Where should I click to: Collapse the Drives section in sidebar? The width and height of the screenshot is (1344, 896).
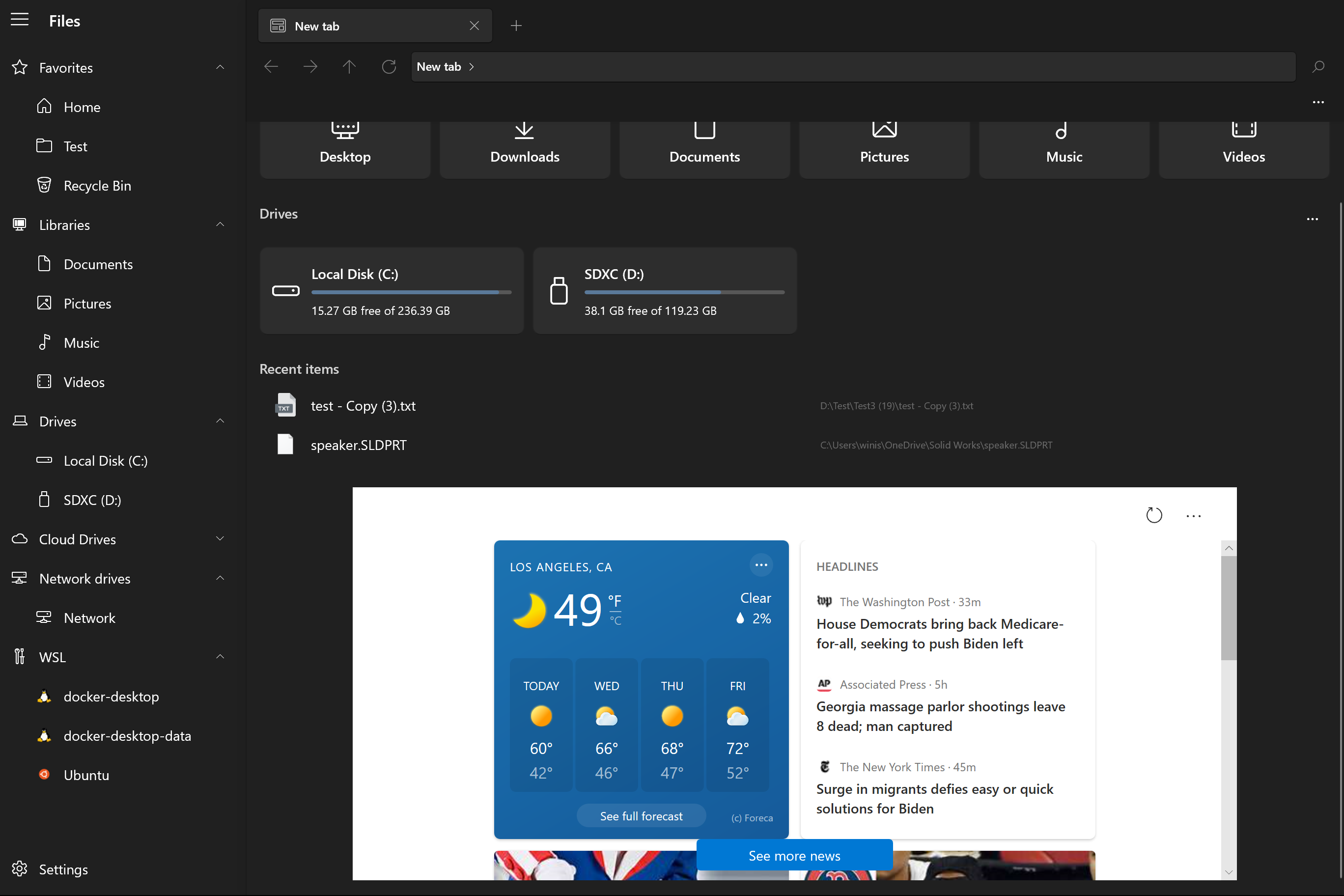[x=220, y=421]
